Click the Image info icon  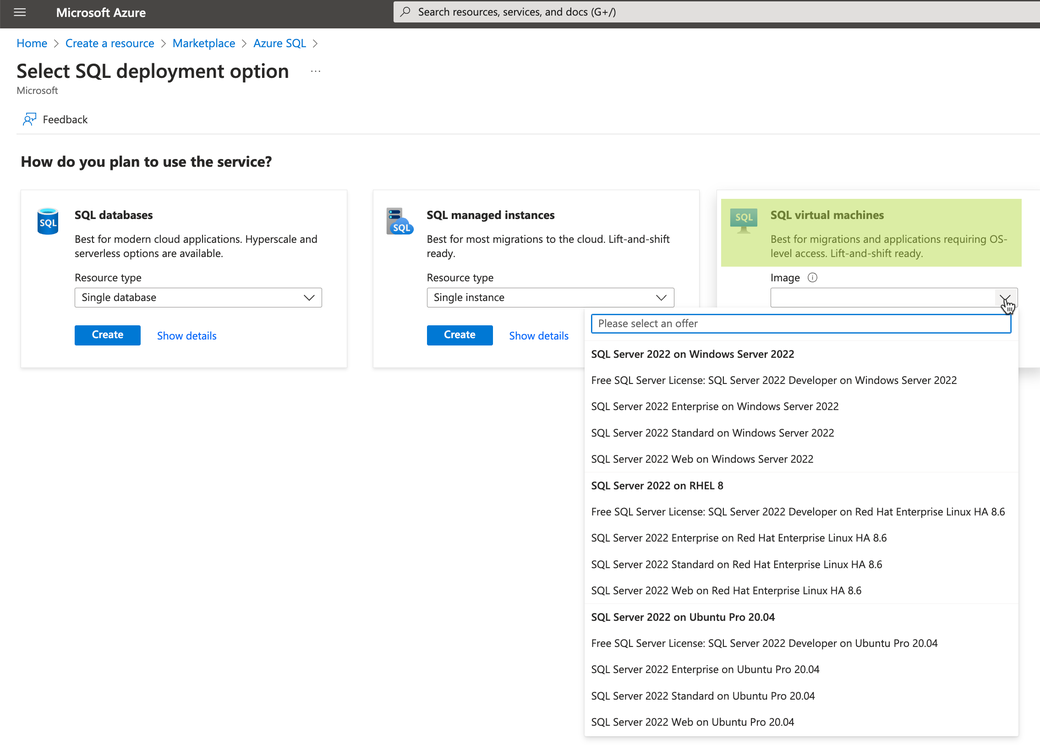coord(812,278)
